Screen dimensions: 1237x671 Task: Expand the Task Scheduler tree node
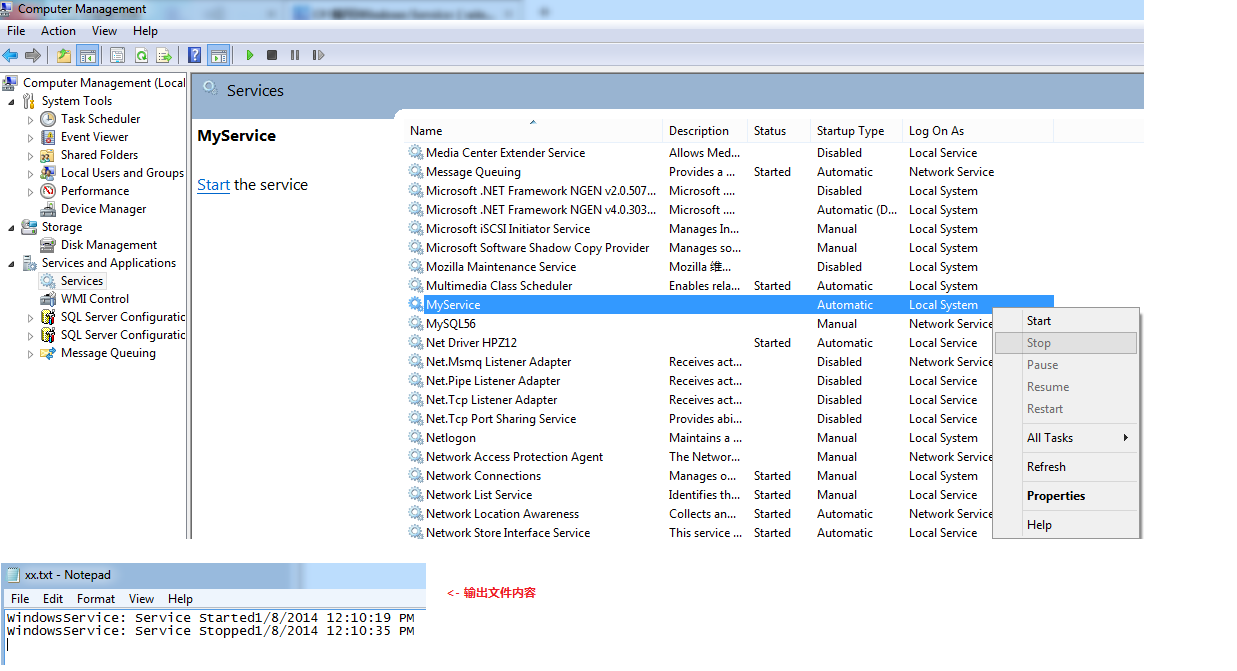click(x=31, y=120)
